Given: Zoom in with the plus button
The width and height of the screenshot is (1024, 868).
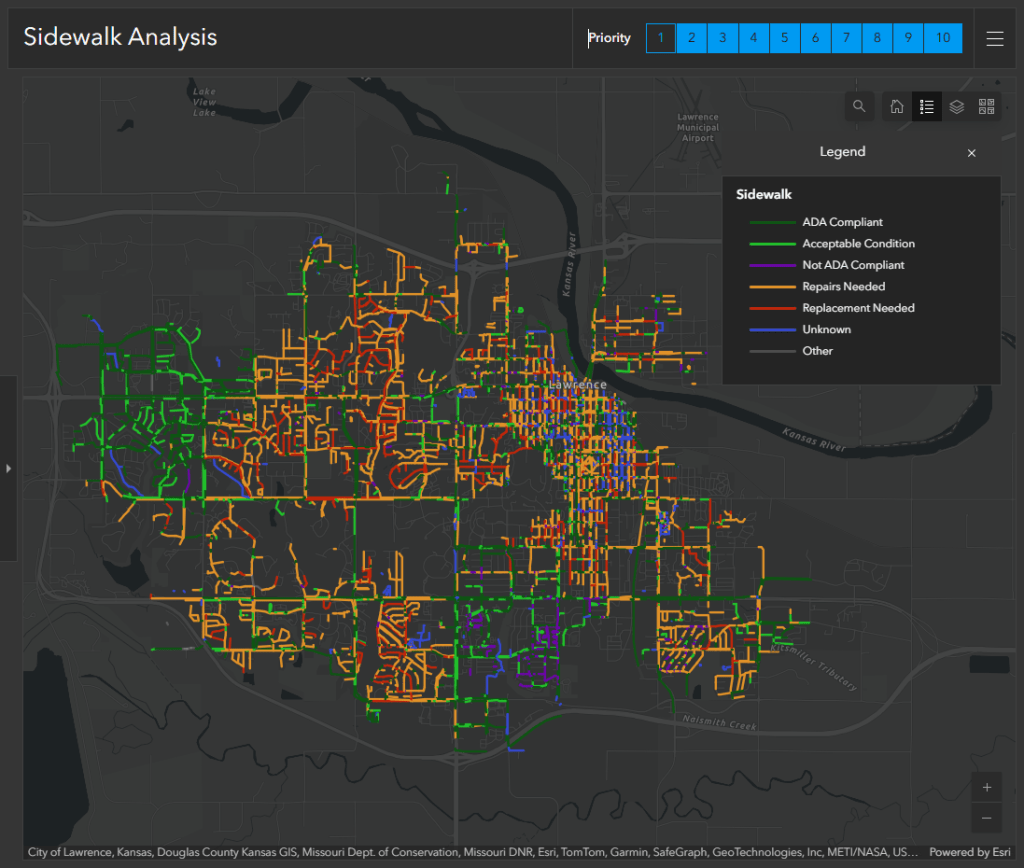Looking at the screenshot, I should tap(986, 788).
